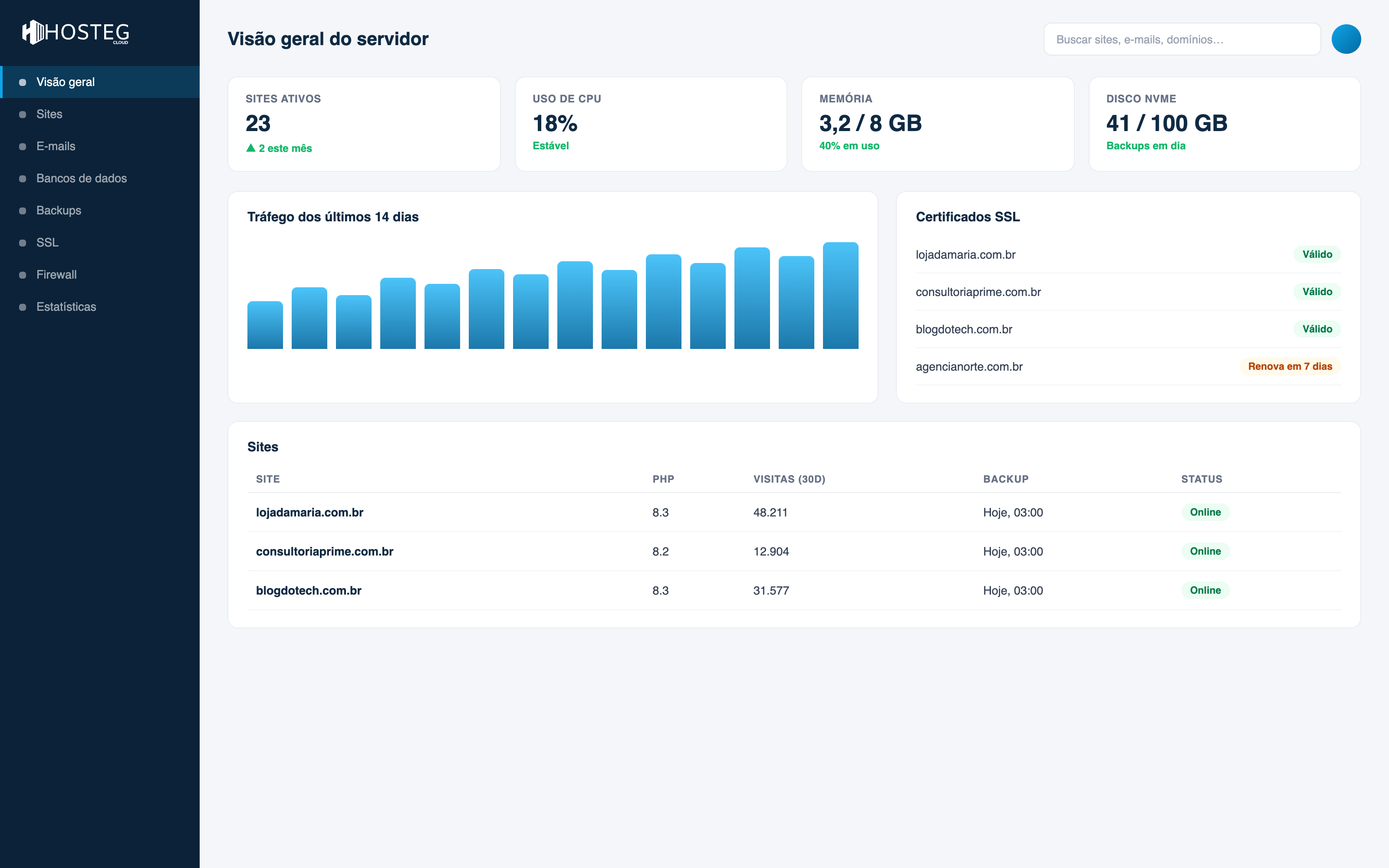Open the user avatar circle

pos(1346,39)
